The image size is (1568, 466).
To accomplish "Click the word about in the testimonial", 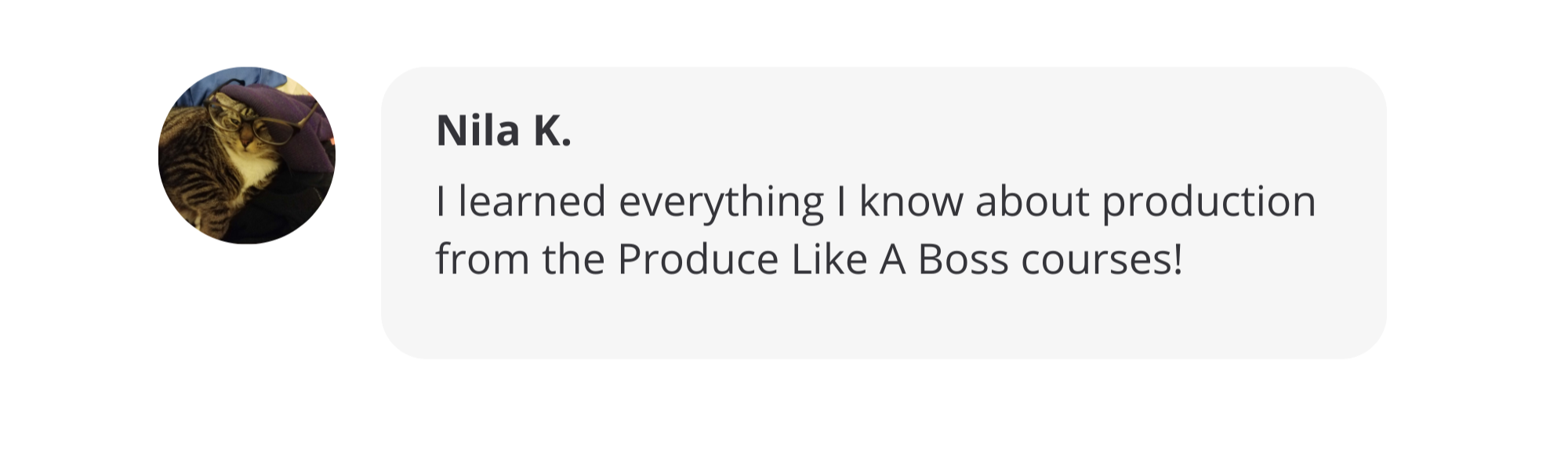I will point(1032,201).
